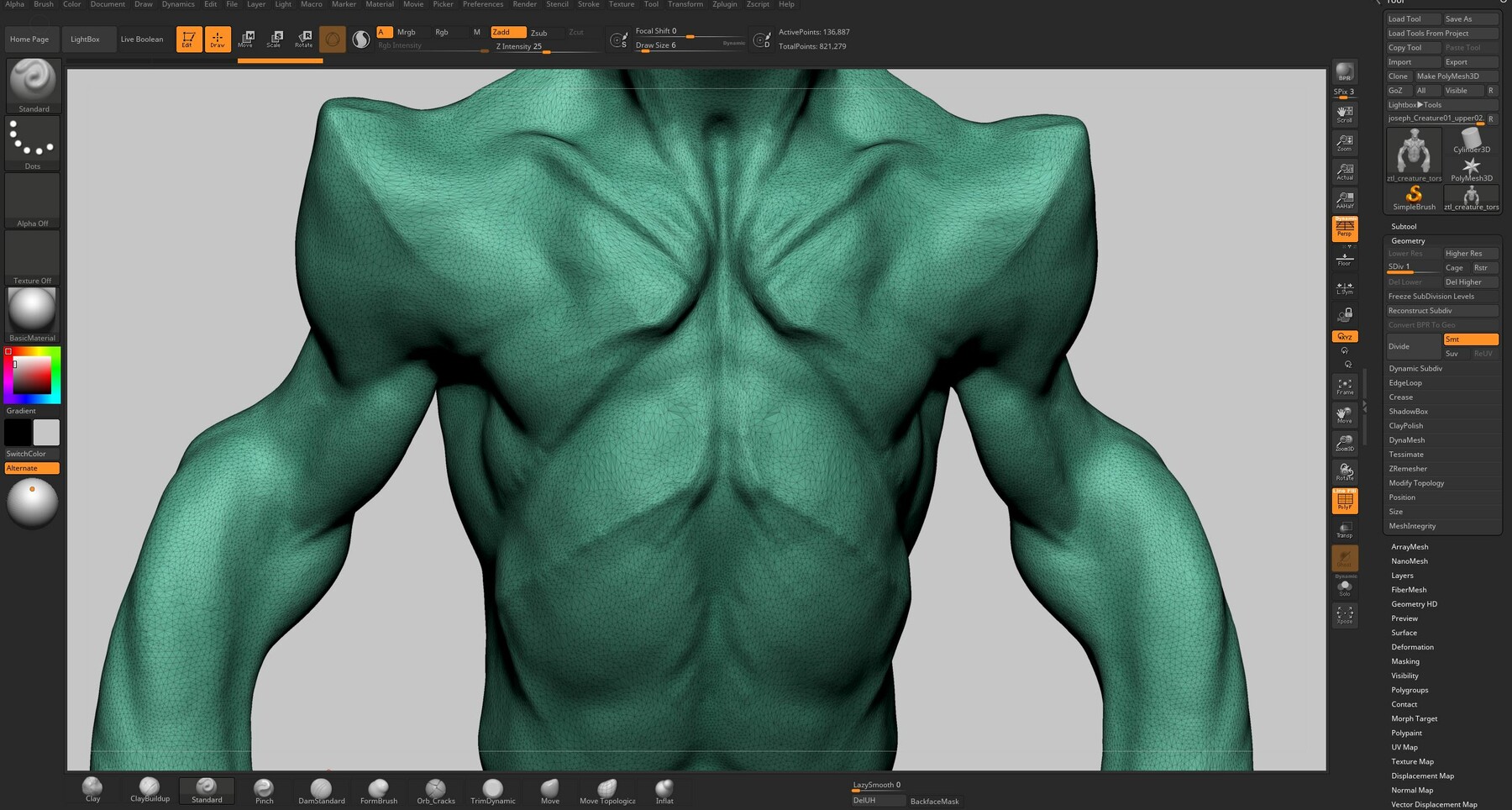Select the Clay brush in bottom tray

pos(92,788)
